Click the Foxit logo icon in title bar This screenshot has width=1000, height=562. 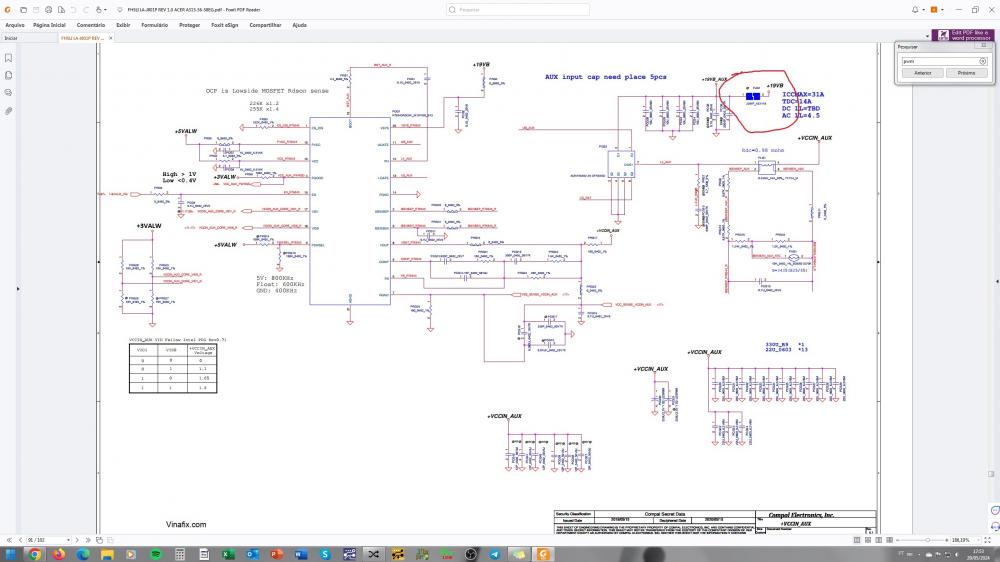(8, 10)
